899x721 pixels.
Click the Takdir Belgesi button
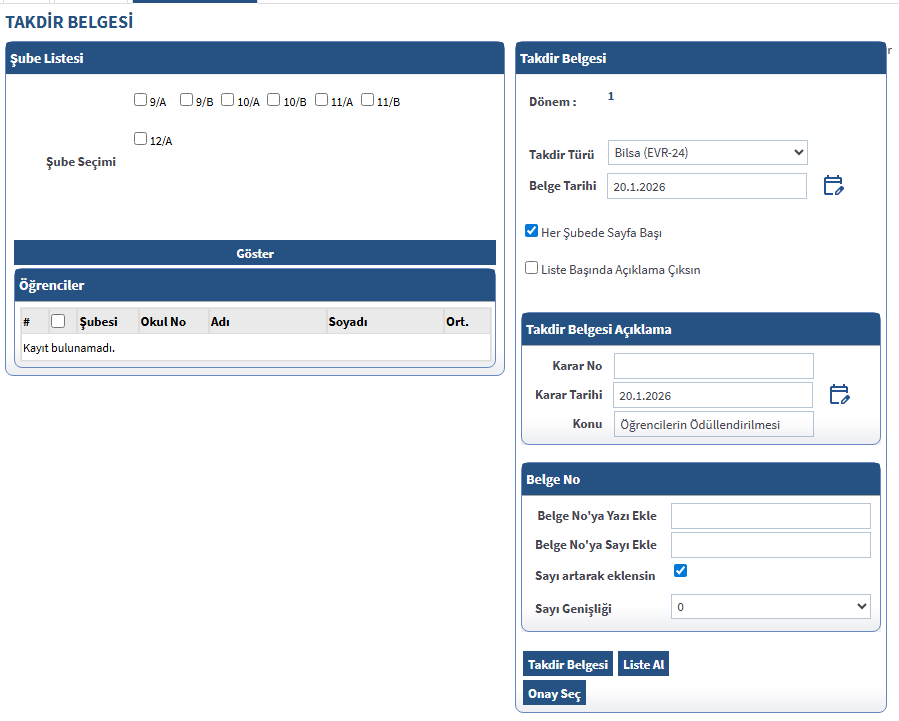point(567,665)
